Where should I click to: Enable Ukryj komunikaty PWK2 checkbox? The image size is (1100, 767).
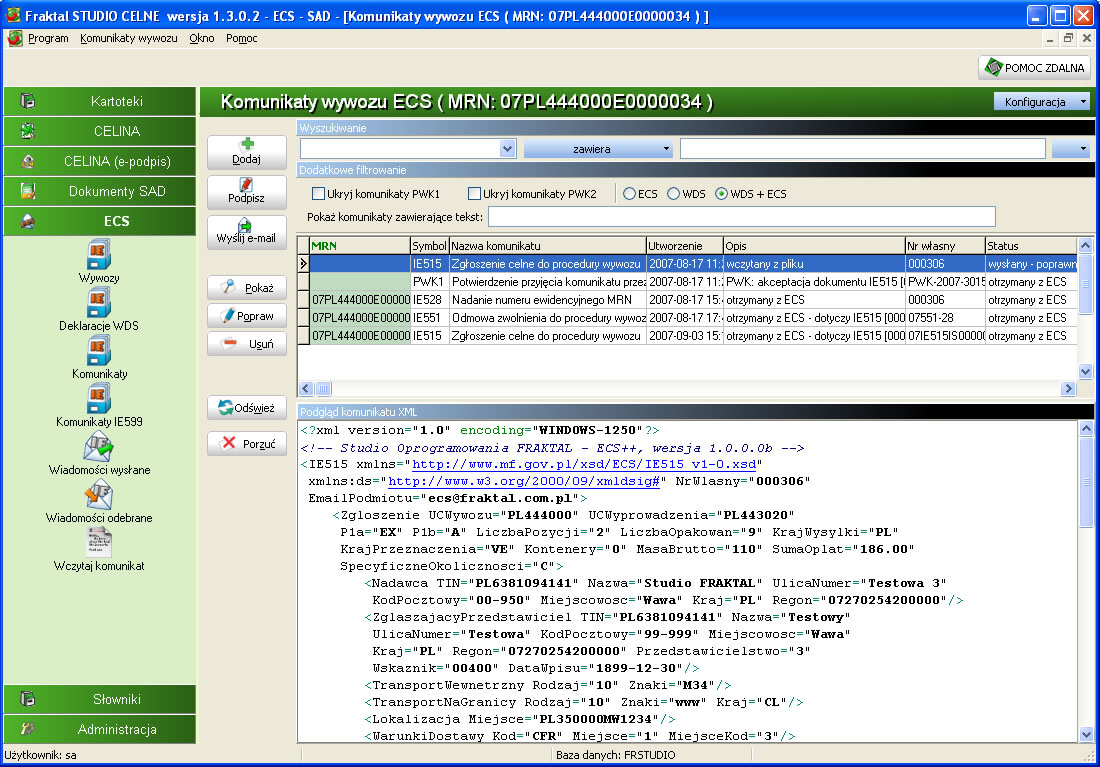474,194
